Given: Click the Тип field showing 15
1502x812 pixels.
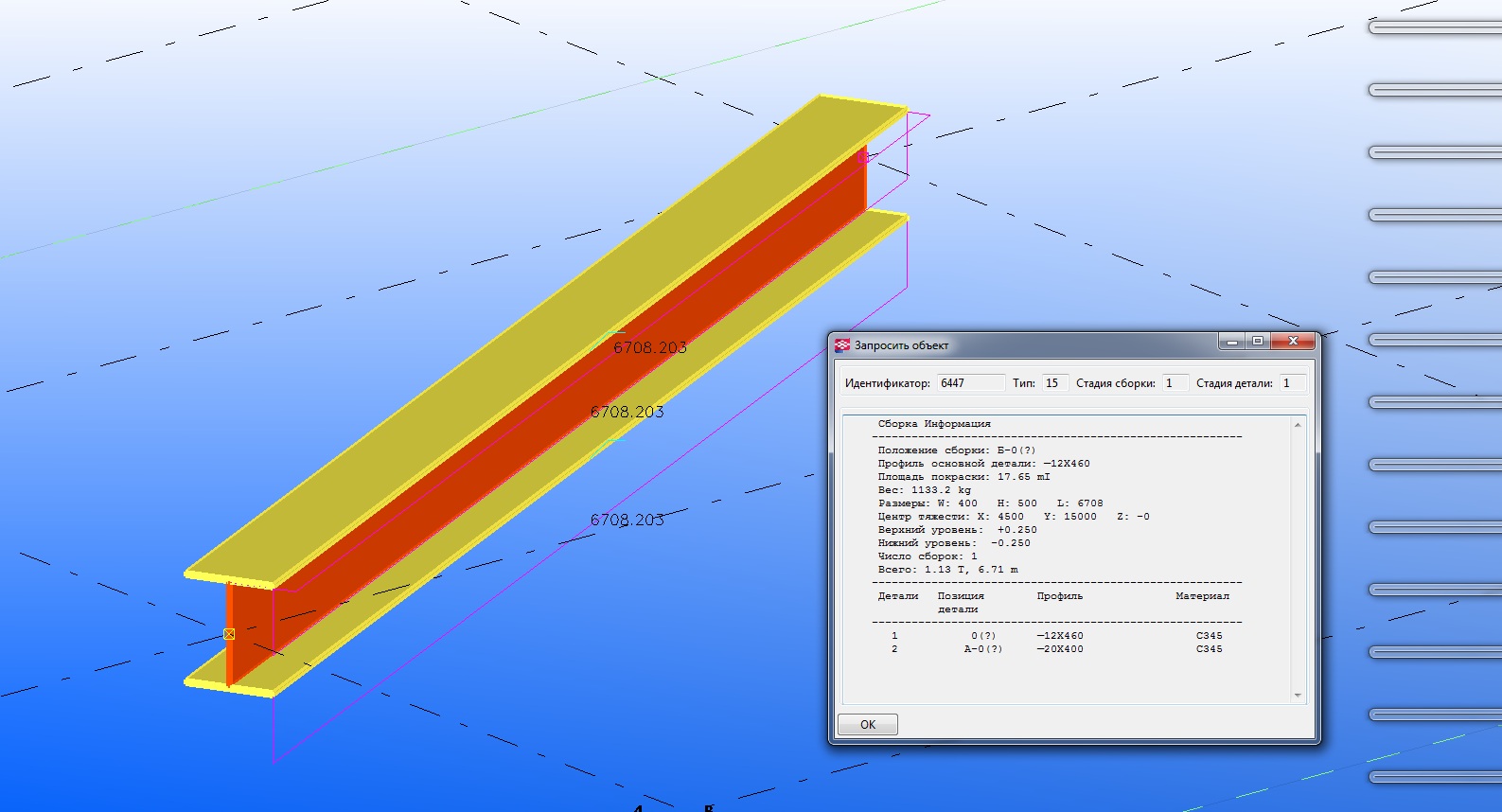Looking at the screenshot, I should [1054, 383].
